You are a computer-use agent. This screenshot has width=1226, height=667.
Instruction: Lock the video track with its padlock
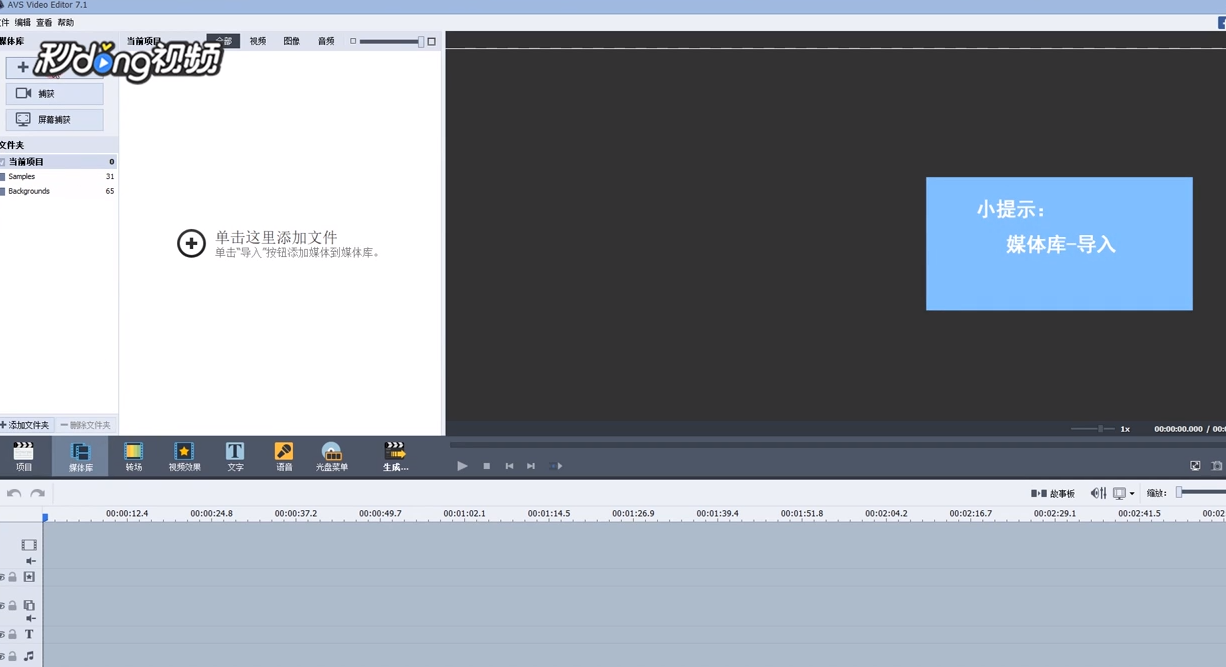[x=13, y=576]
